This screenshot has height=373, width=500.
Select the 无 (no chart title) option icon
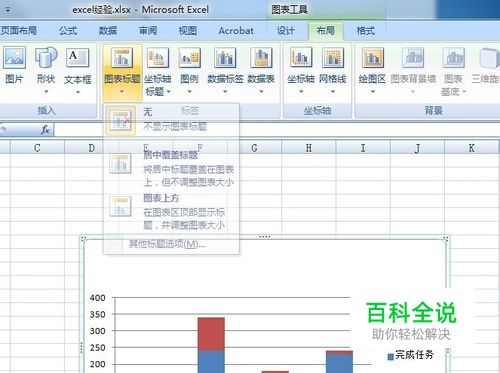click(121, 120)
